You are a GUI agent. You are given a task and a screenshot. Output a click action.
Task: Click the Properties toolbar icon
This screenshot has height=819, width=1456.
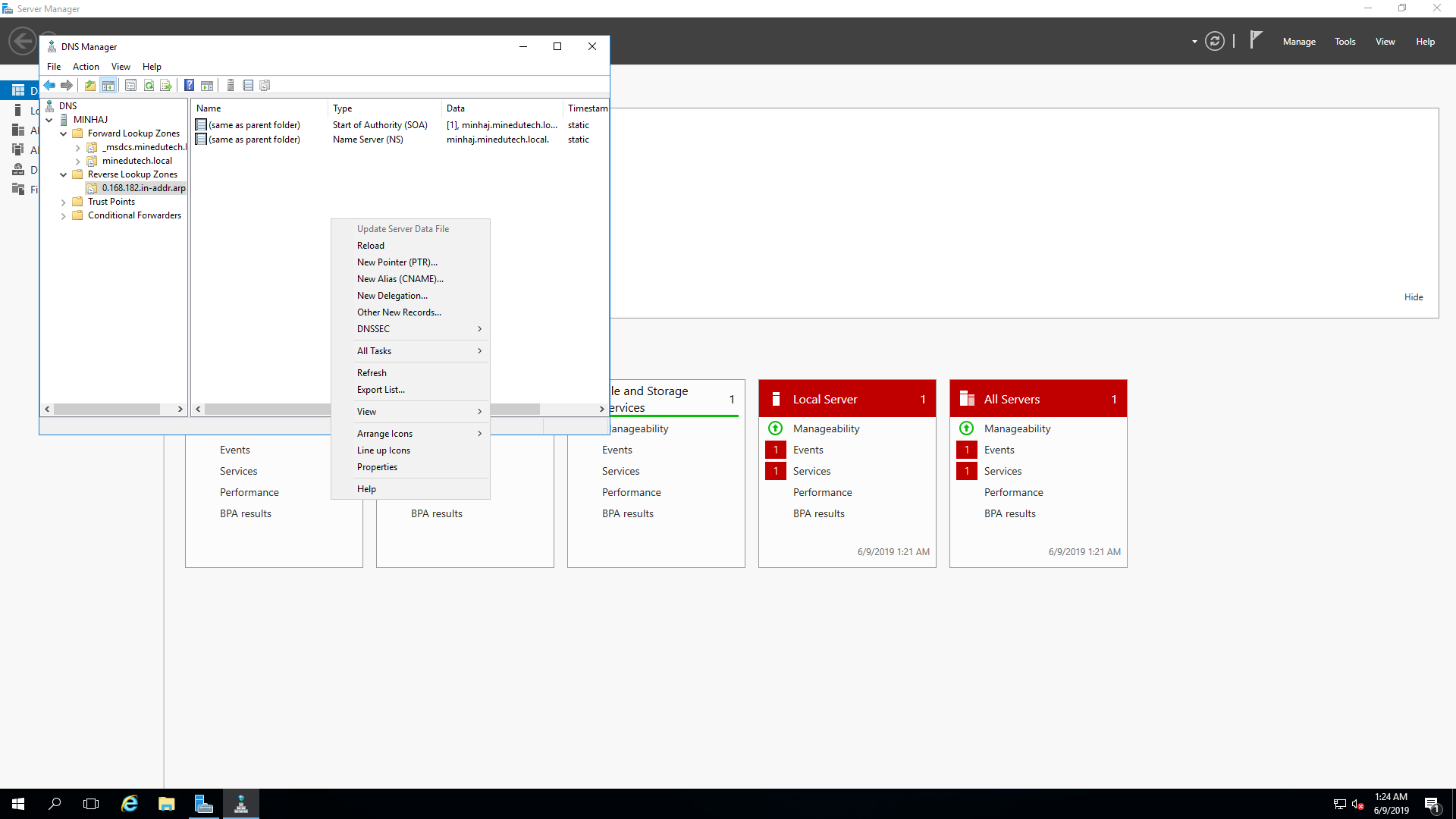[130, 85]
